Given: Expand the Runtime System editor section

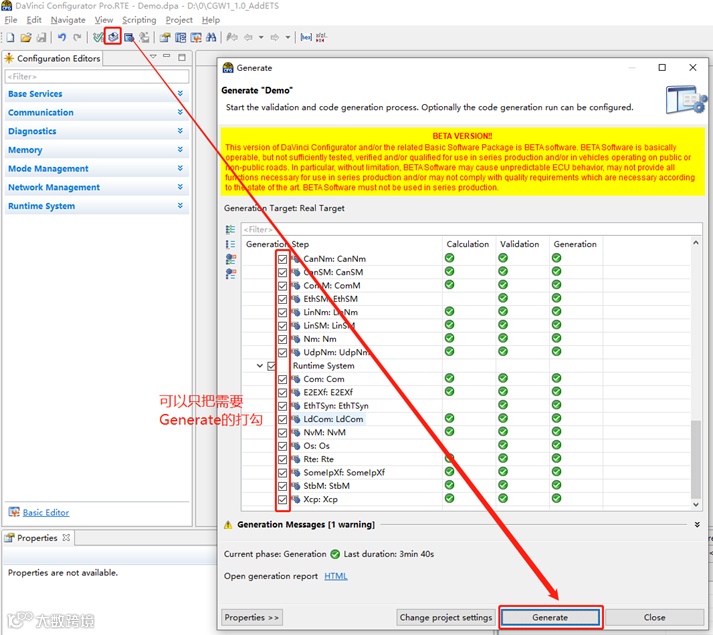Looking at the screenshot, I should 180,205.
